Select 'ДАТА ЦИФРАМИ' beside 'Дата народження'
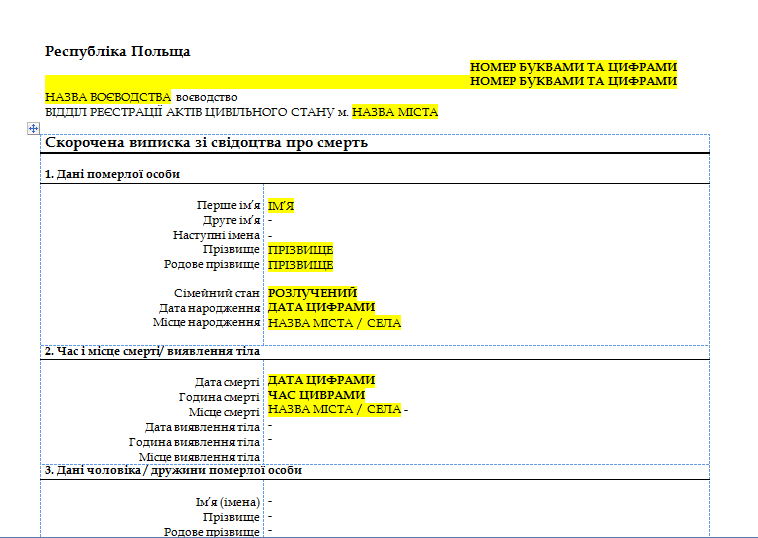The image size is (758, 538). pyautogui.click(x=321, y=307)
